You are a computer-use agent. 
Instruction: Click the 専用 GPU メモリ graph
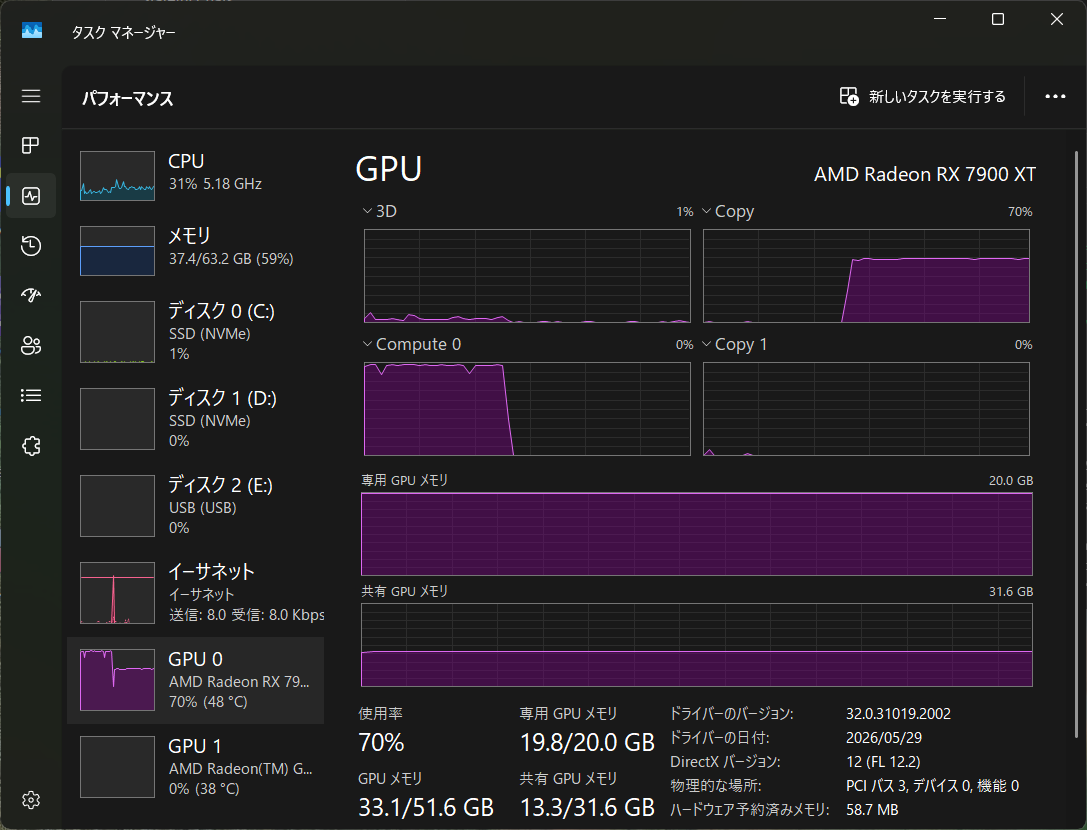click(x=697, y=534)
